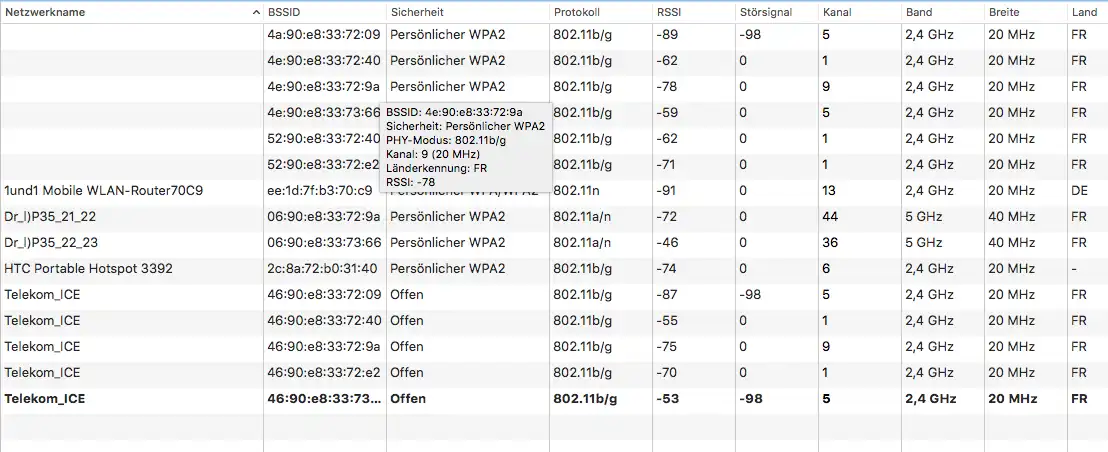Image resolution: width=1108 pixels, height=452 pixels.
Task: Sort by Breite column header
Action: coord(1004,12)
